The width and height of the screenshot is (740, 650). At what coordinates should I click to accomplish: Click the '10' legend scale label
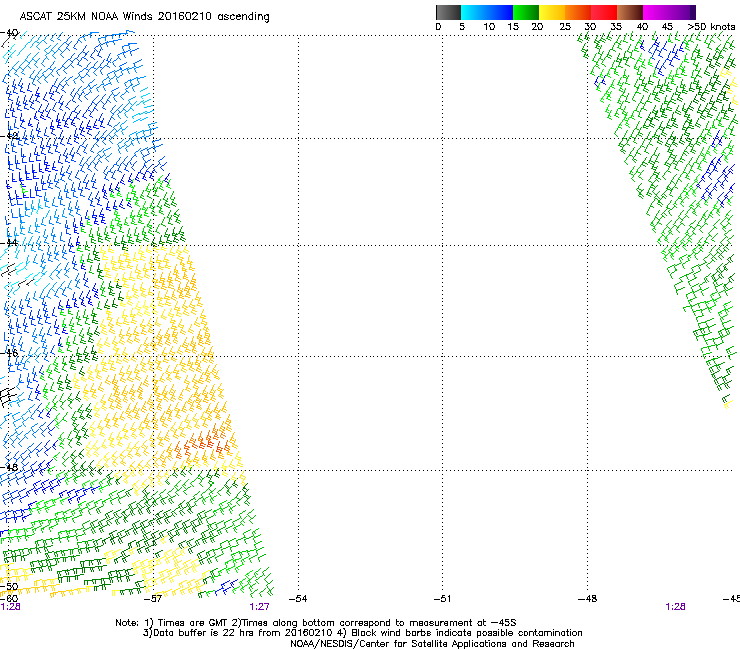coord(489,27)
